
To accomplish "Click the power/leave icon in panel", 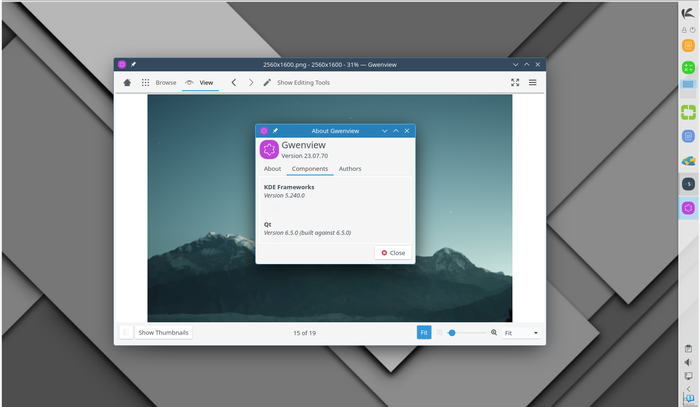I will 692,30.
